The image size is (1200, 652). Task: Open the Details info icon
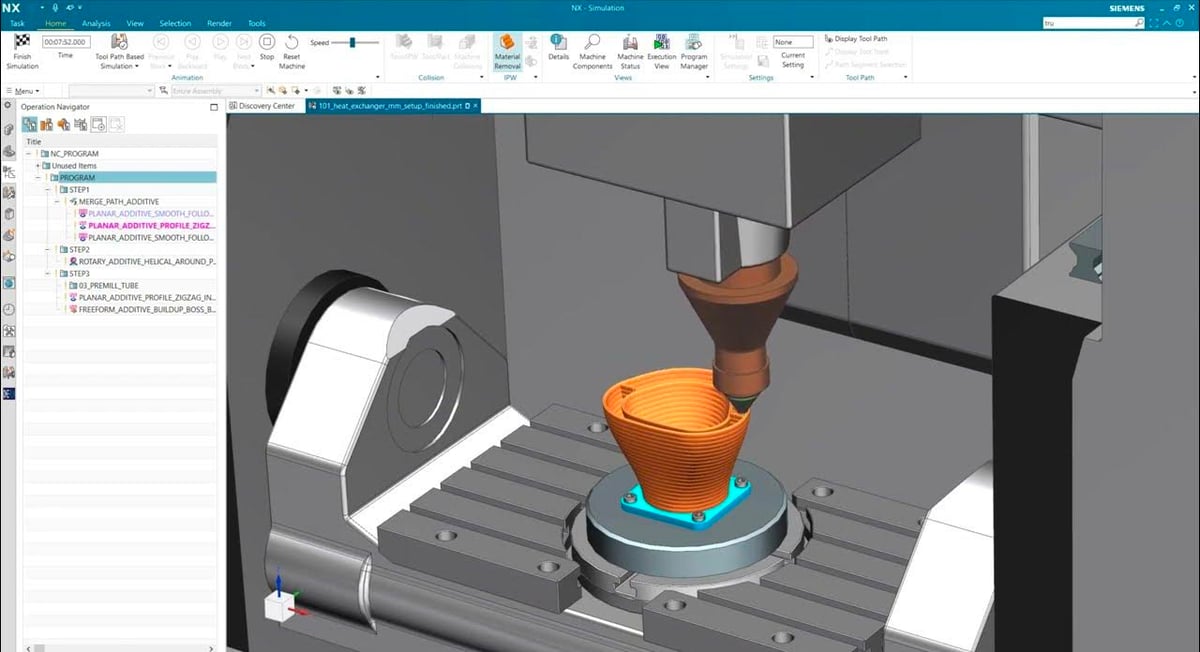pyautogui.click(x=558, y=42)
